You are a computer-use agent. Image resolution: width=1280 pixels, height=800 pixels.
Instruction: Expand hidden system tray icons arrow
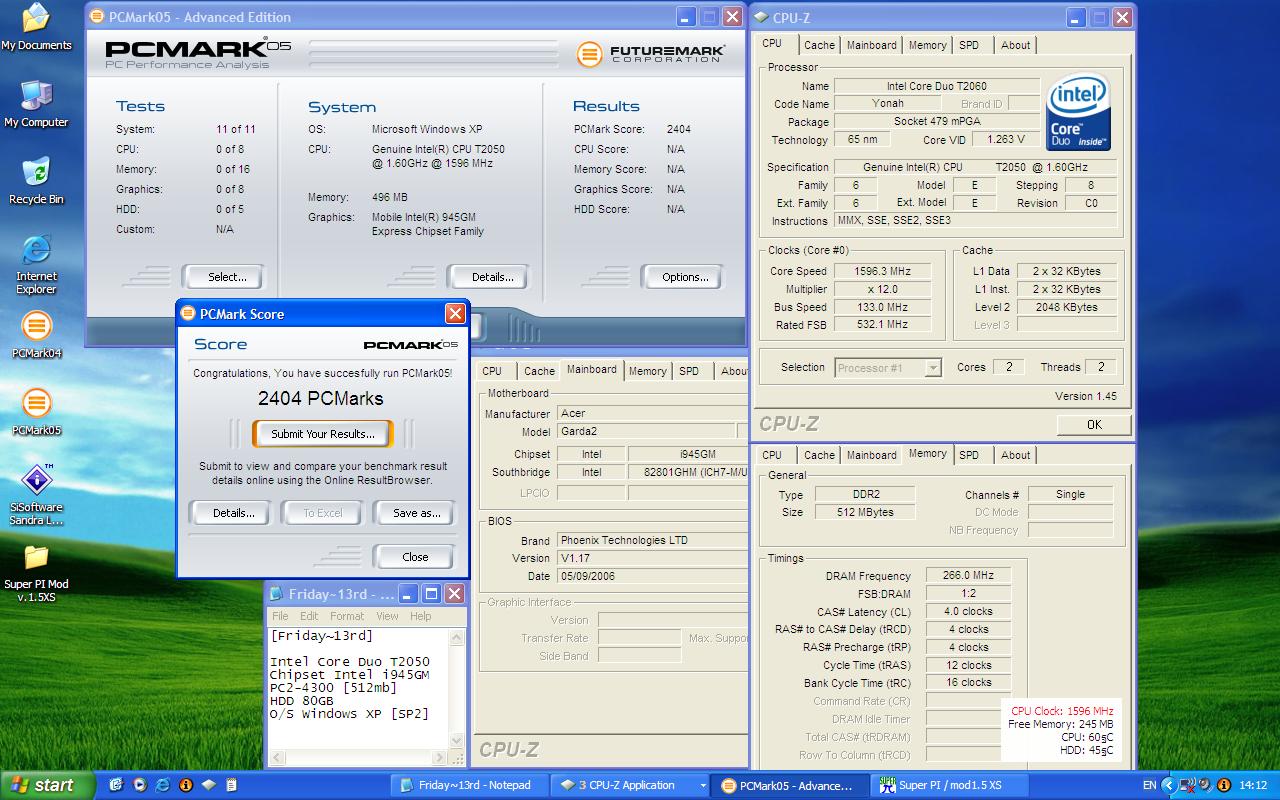tap(1169, 785)
